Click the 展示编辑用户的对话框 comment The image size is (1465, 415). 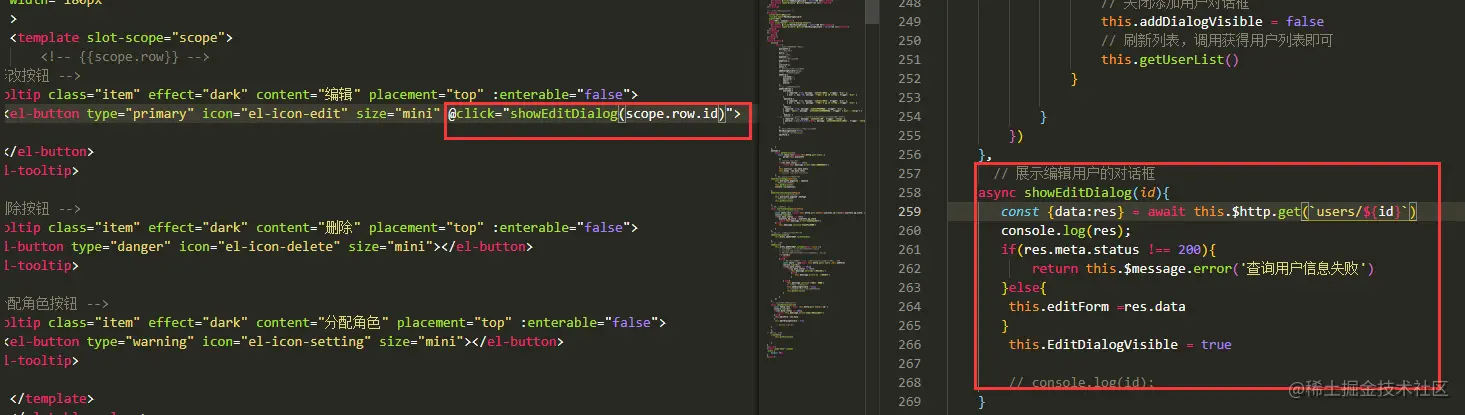[x=1074, y=174]
